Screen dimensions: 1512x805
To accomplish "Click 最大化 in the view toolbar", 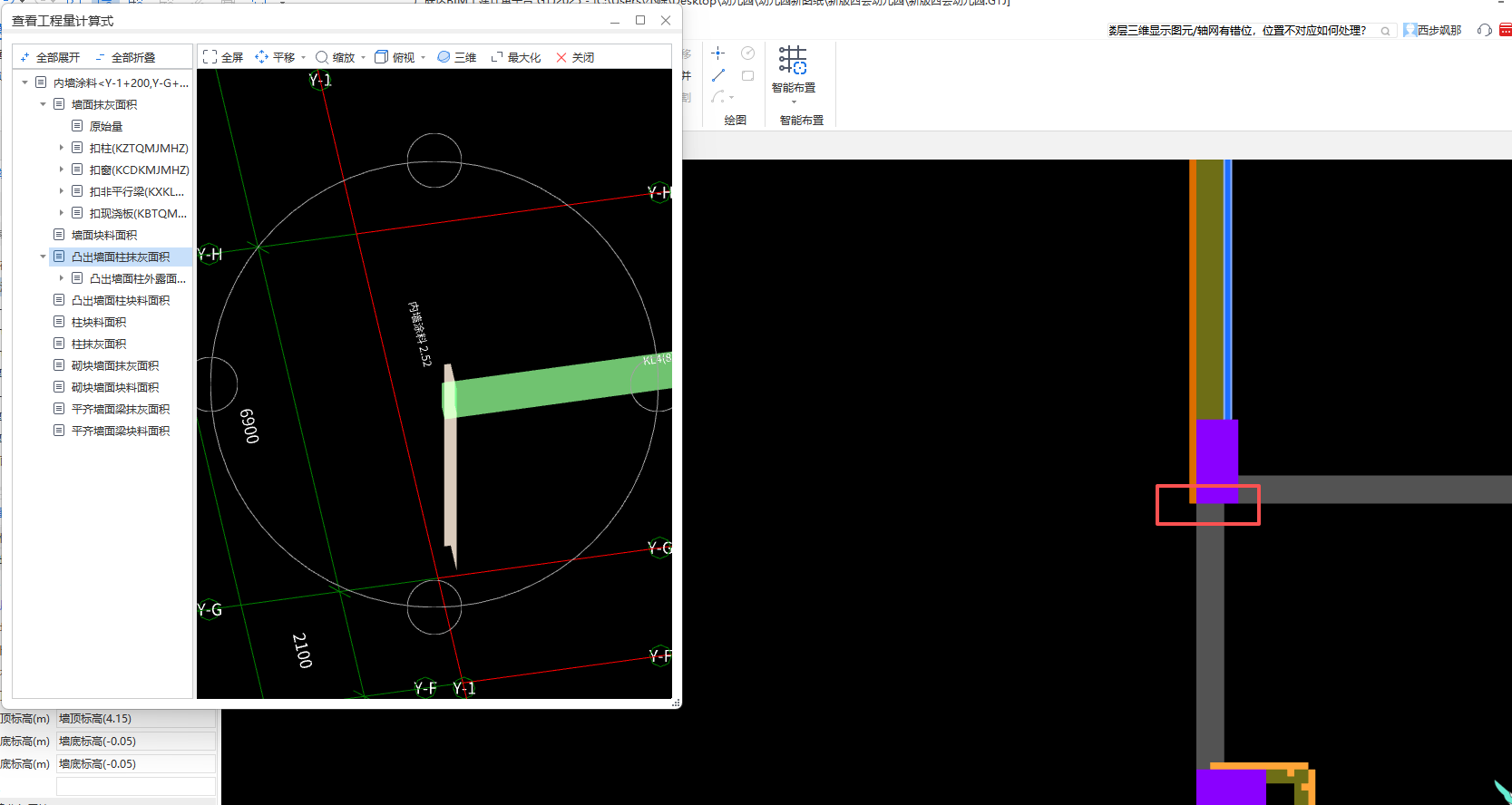I will (x=515, y=57).
